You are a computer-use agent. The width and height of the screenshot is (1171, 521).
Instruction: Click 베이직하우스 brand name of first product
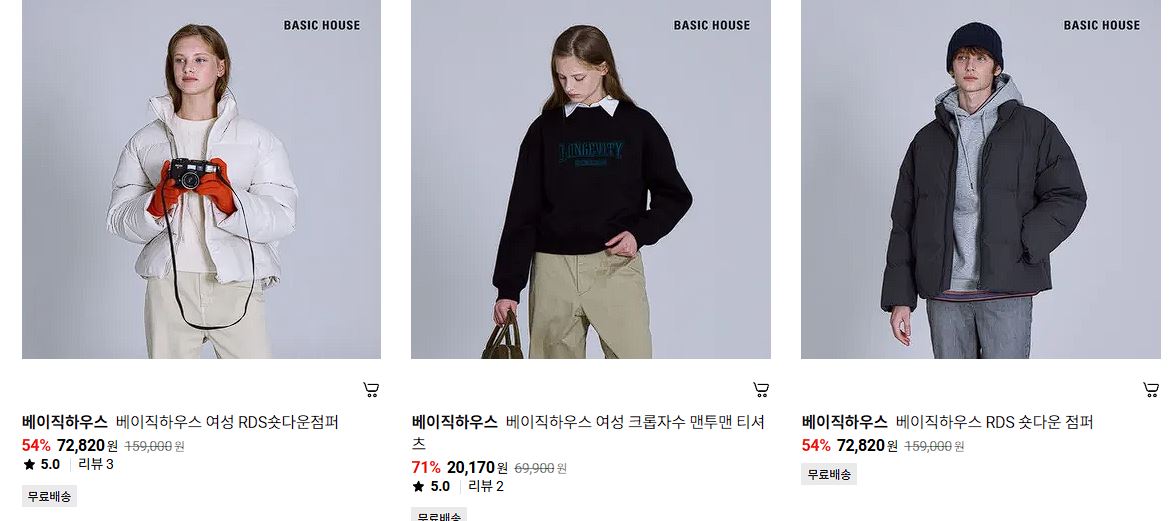coord(65,422)
